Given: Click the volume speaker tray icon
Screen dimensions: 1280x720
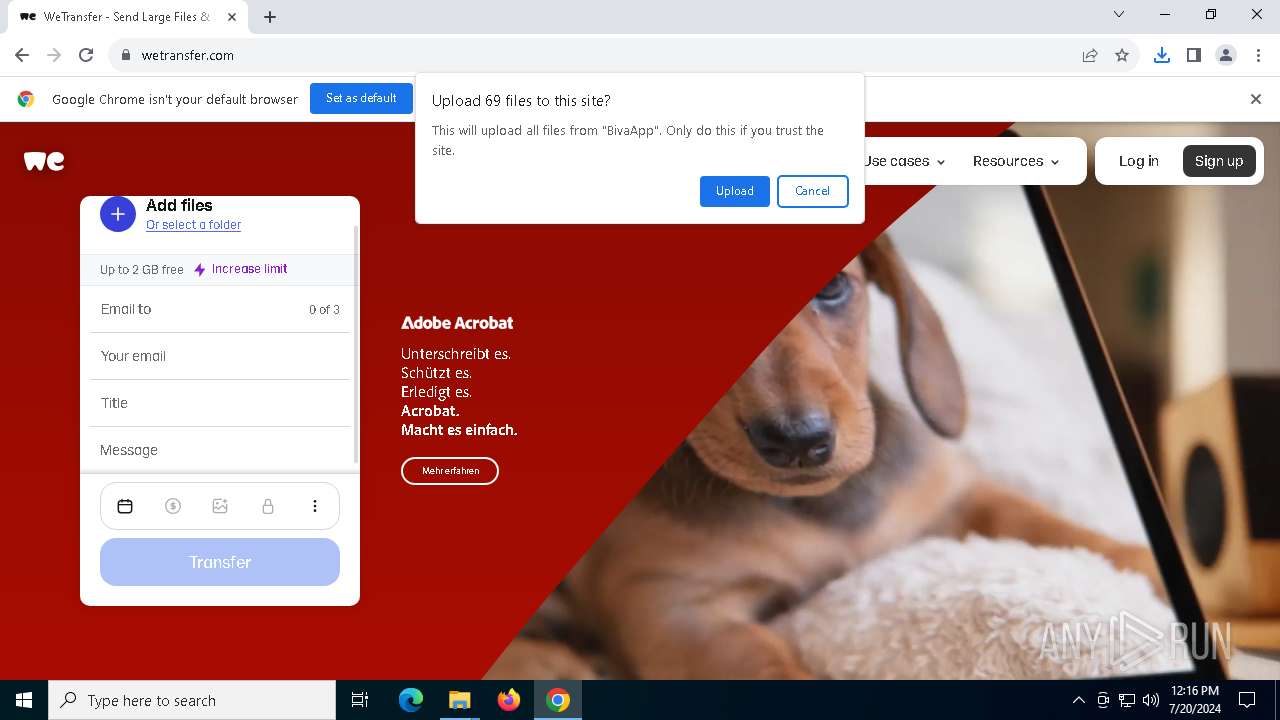Looking at the screenshot, I should (1151, 700).
